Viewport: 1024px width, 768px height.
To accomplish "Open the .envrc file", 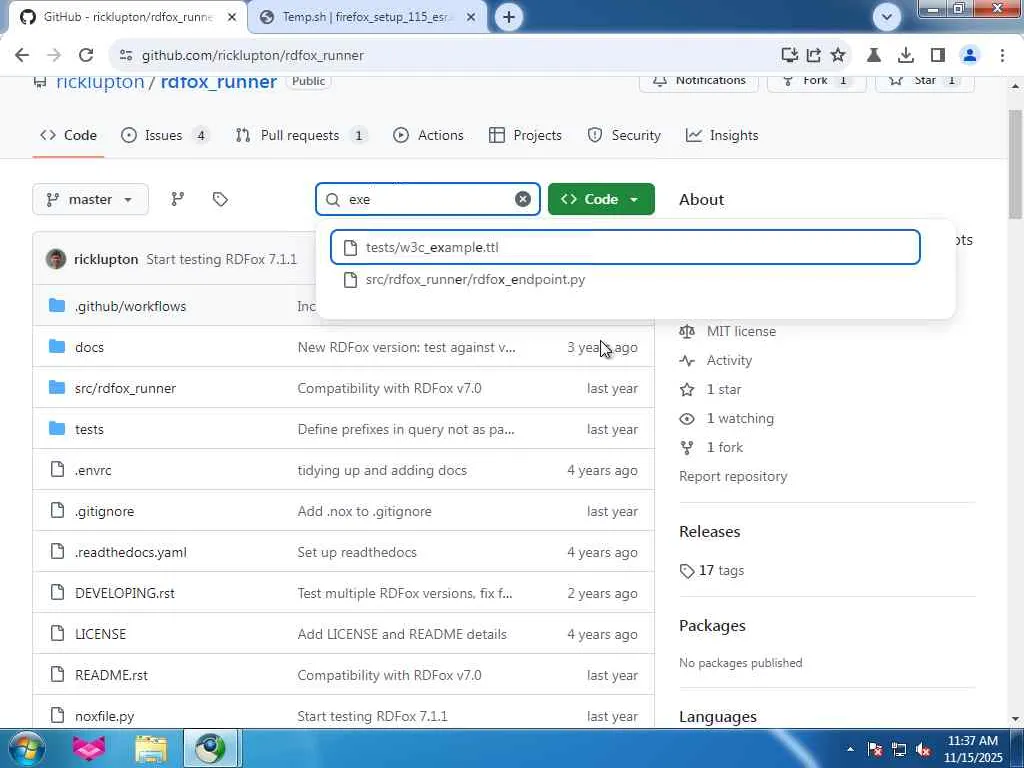I will coord(93,470).
